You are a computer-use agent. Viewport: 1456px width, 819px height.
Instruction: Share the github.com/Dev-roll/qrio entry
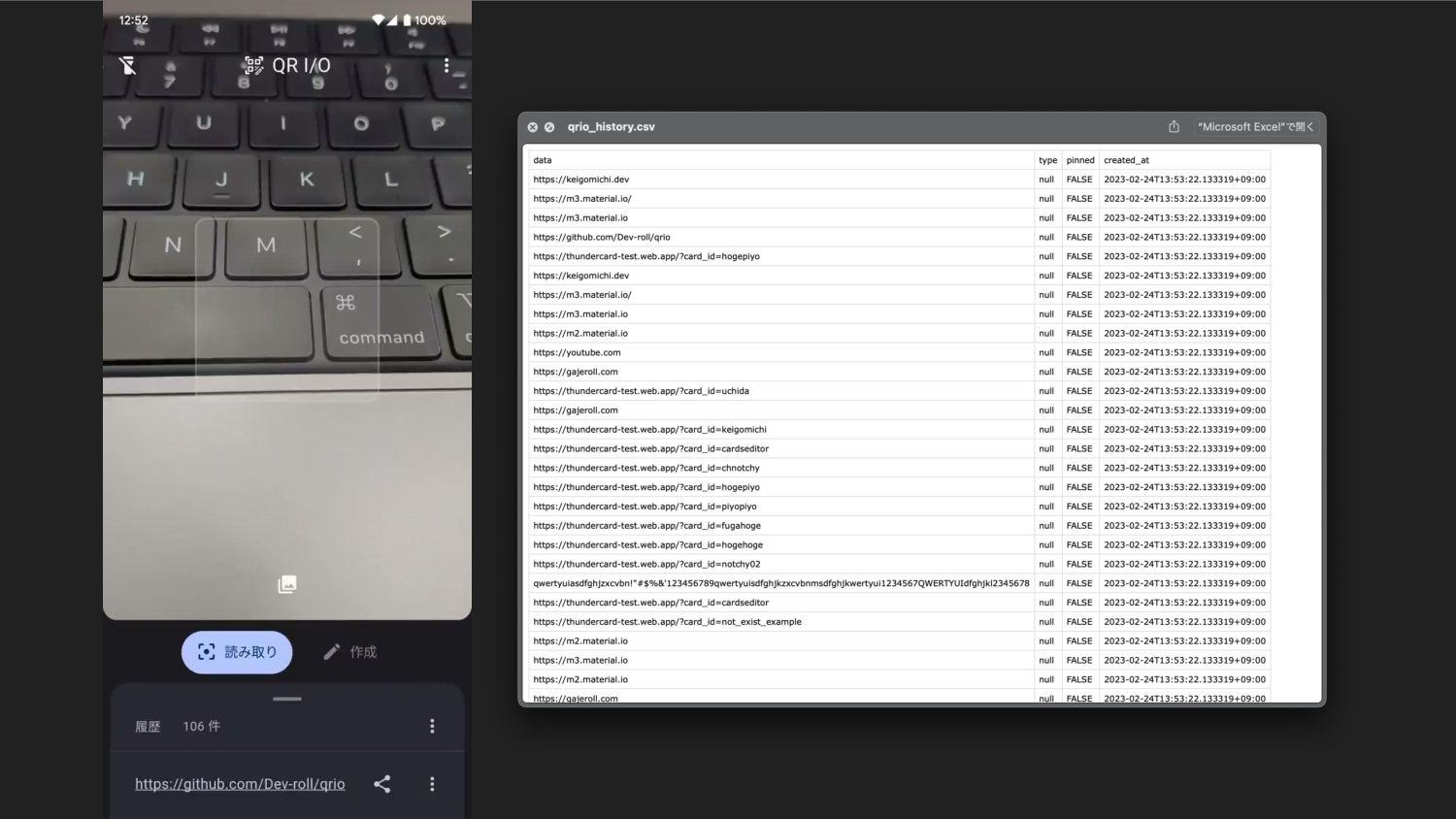point(382,784)
